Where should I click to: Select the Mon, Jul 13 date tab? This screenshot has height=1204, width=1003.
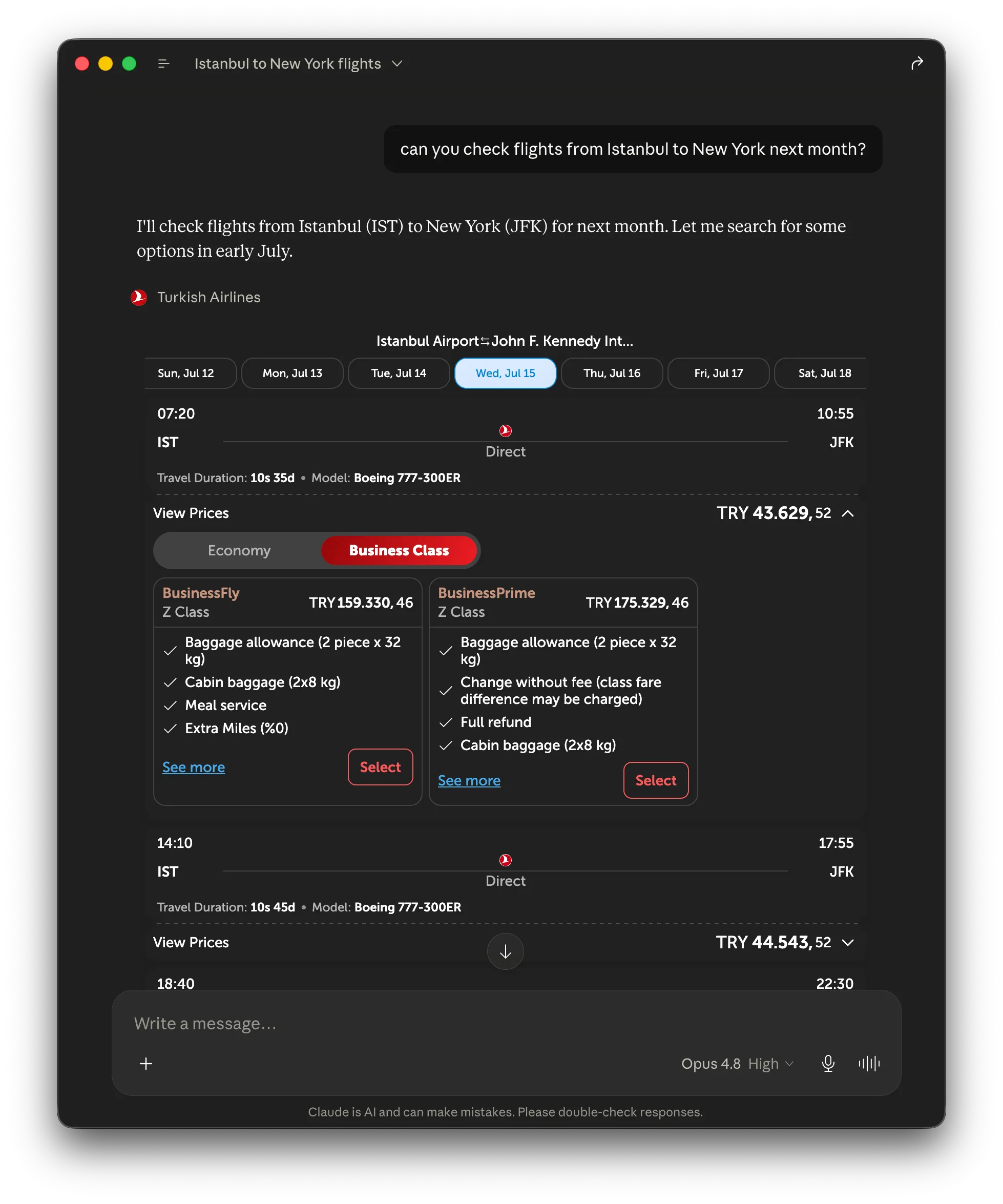tap(292, 373)
